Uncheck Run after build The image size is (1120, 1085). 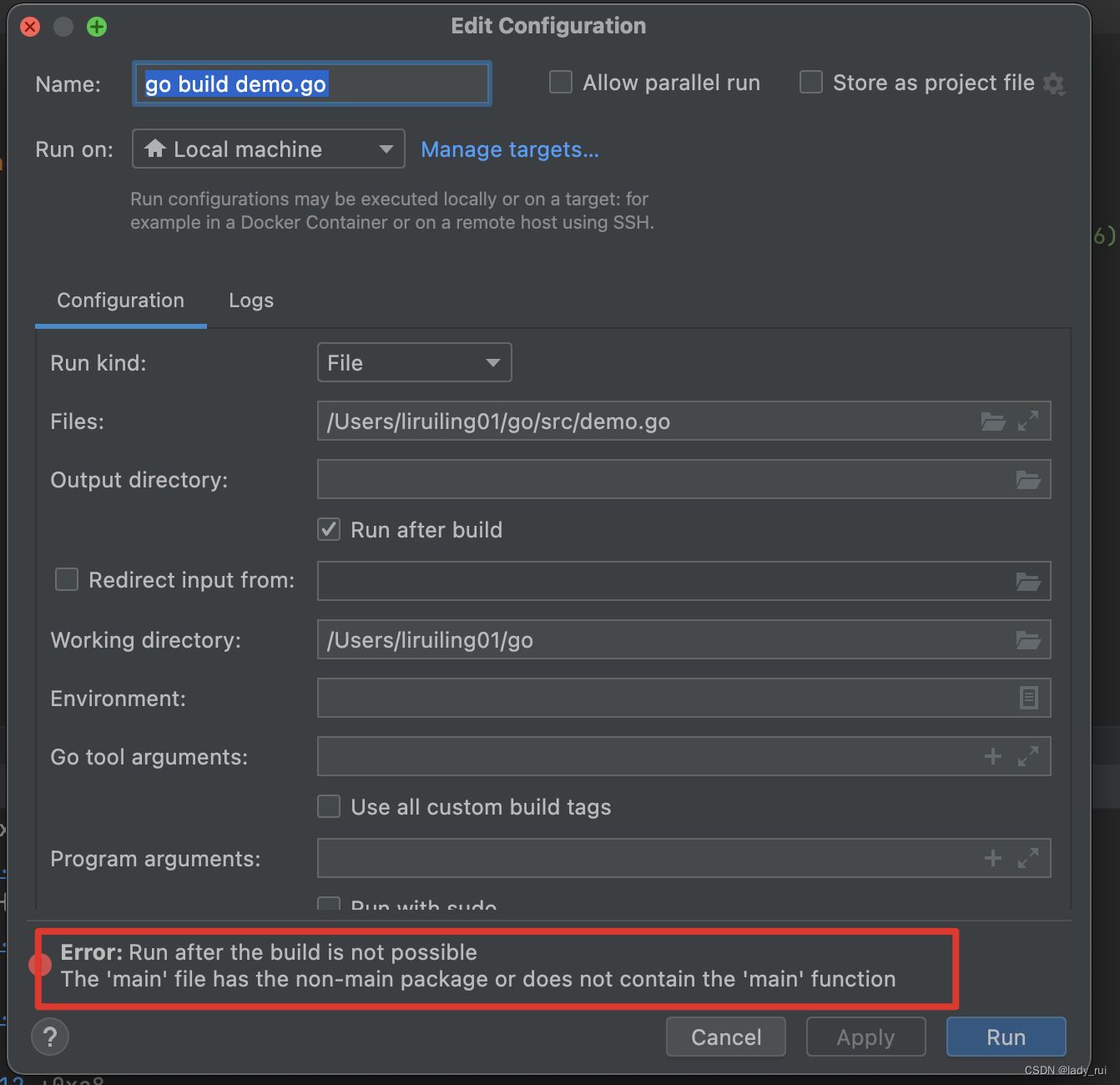329,529
